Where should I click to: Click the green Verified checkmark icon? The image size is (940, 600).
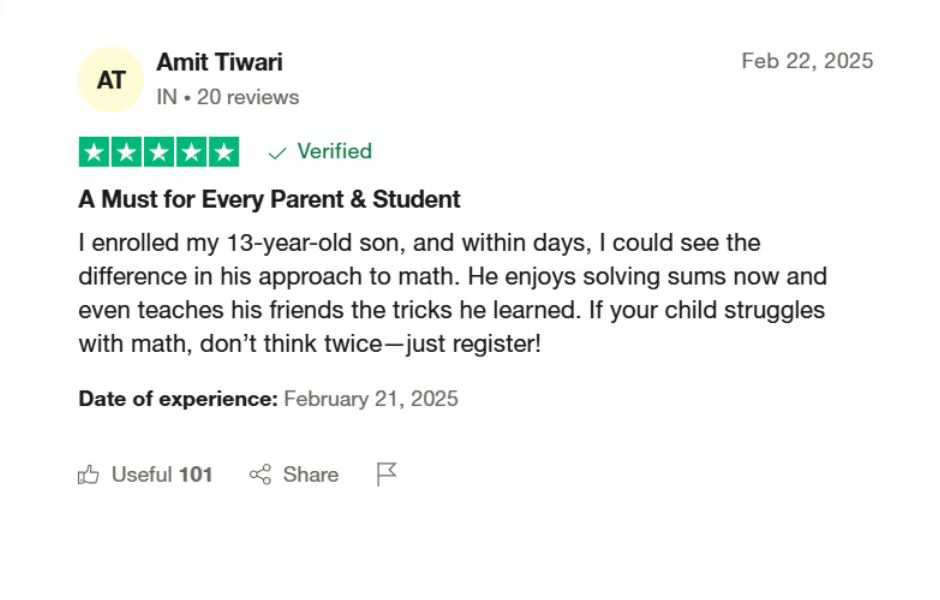(278, 152)
